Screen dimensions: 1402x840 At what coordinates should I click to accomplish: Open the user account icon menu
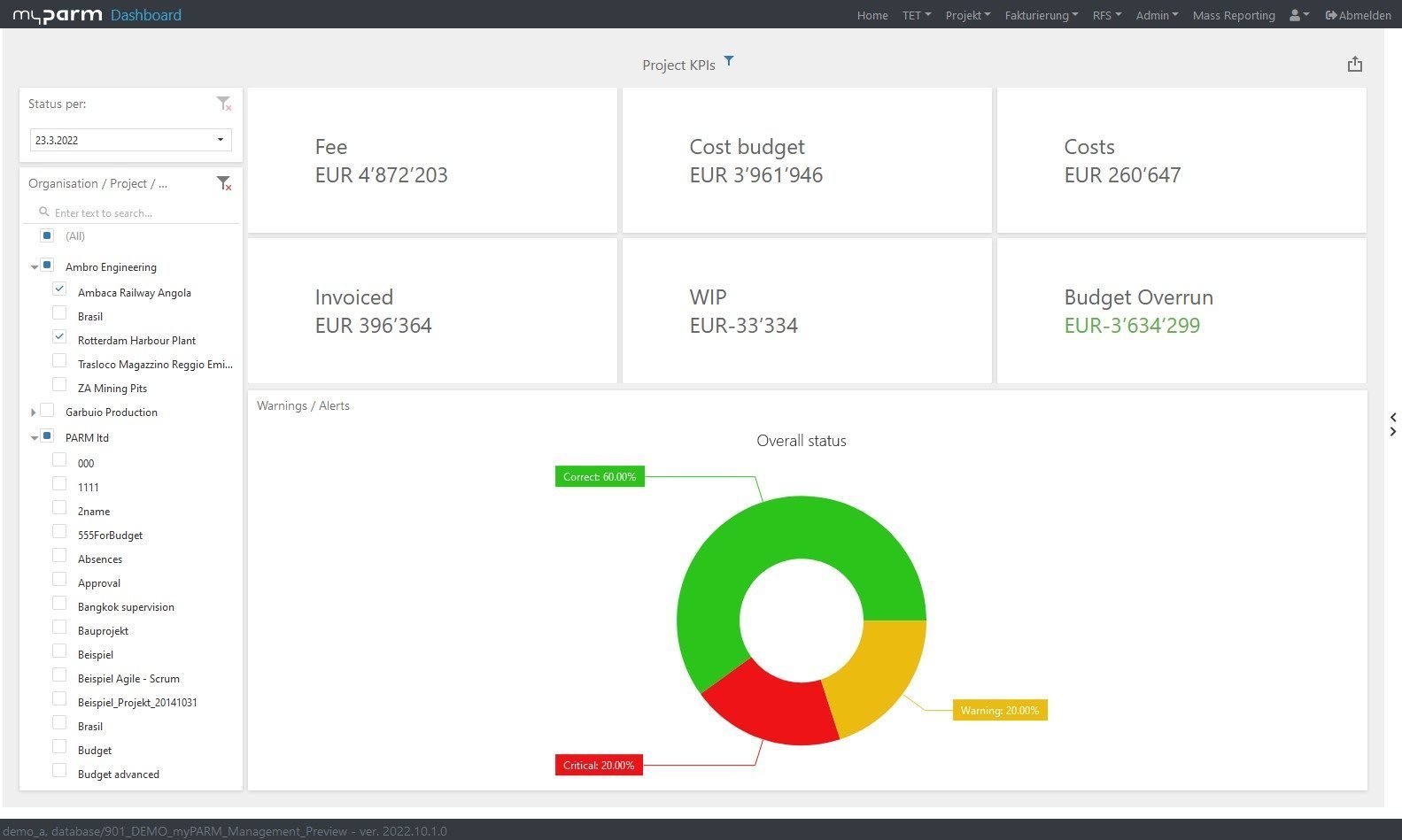click(x=1298, y=15)
